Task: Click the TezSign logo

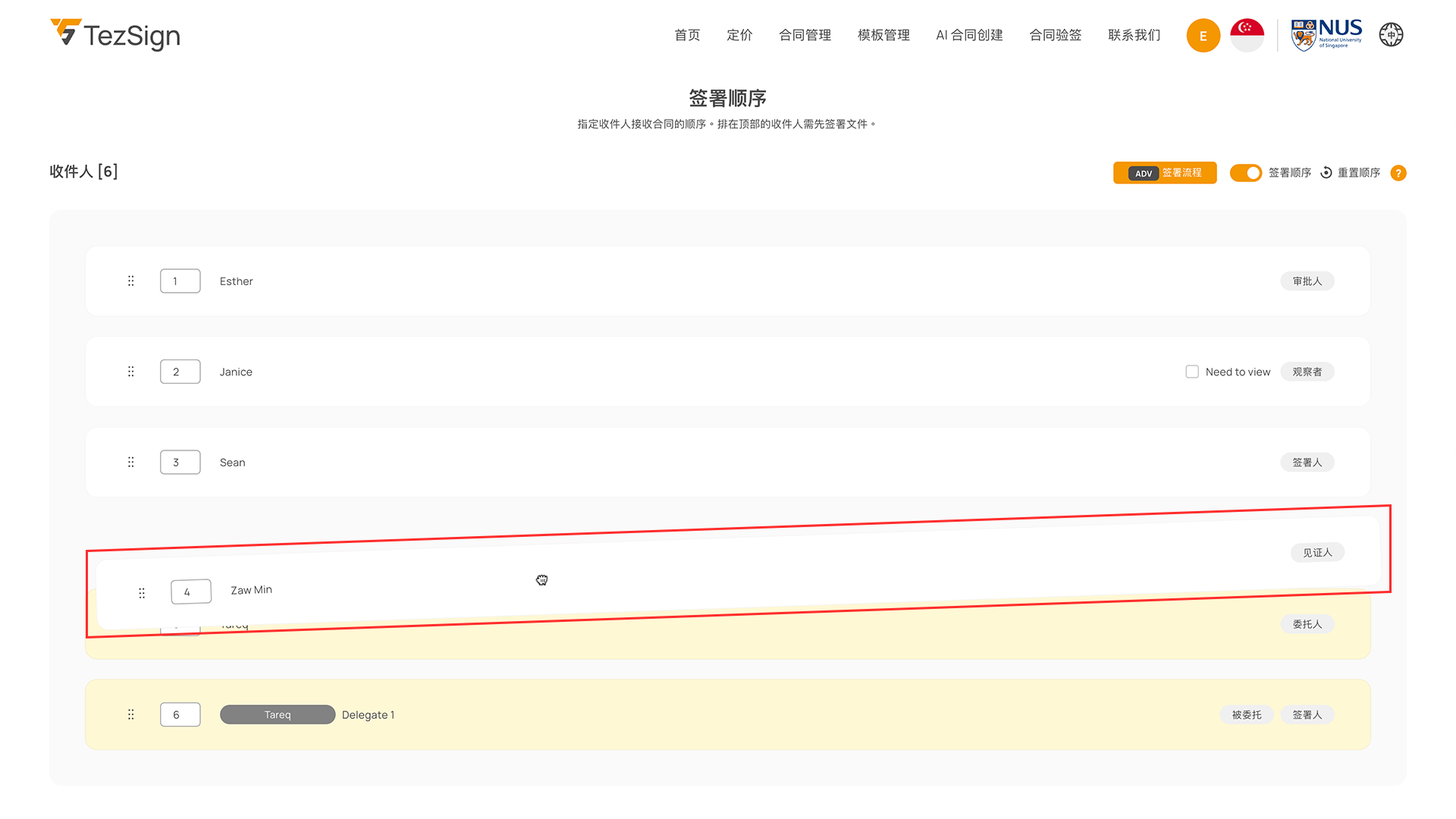Action: [115, 35]
